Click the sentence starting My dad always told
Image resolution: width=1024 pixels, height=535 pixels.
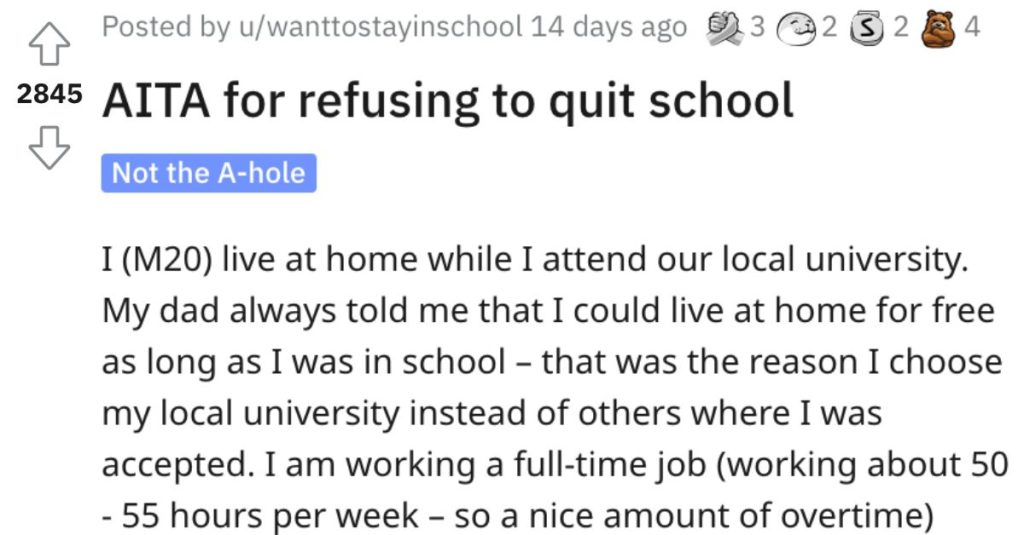pyautogui.click(x=548, y=311)
